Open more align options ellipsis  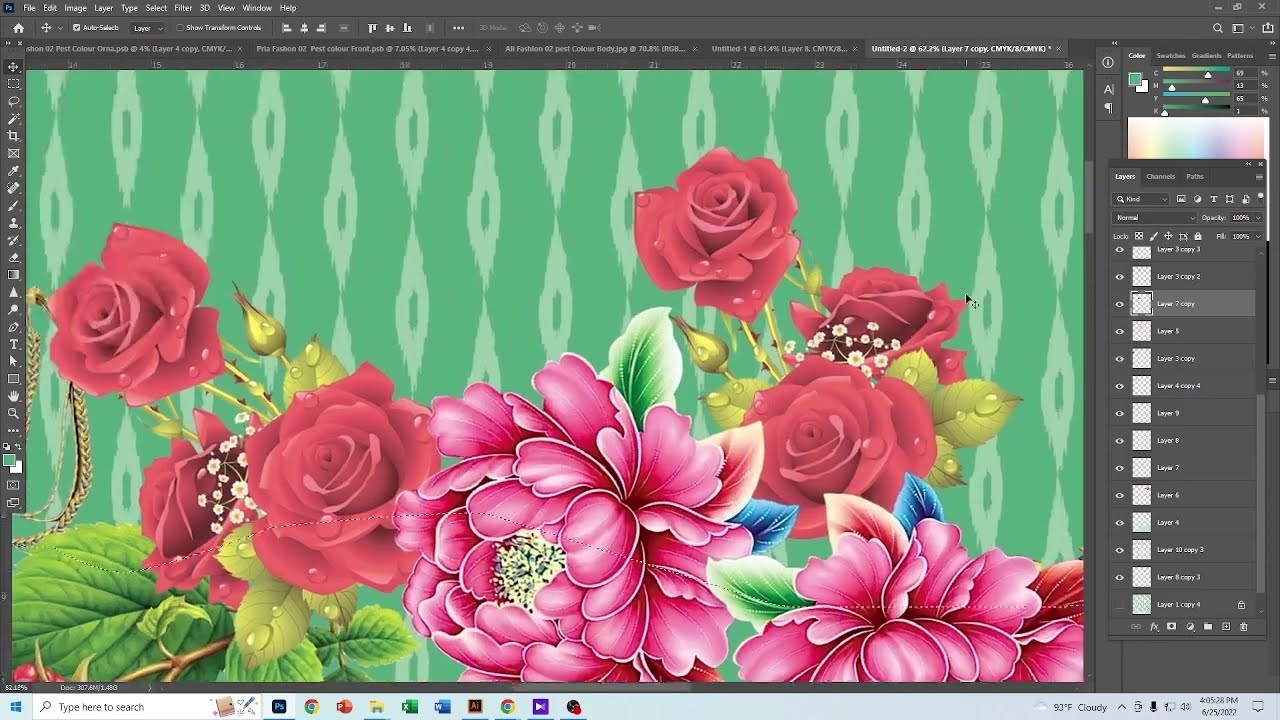pyautogui.click(x=458, y=28)
